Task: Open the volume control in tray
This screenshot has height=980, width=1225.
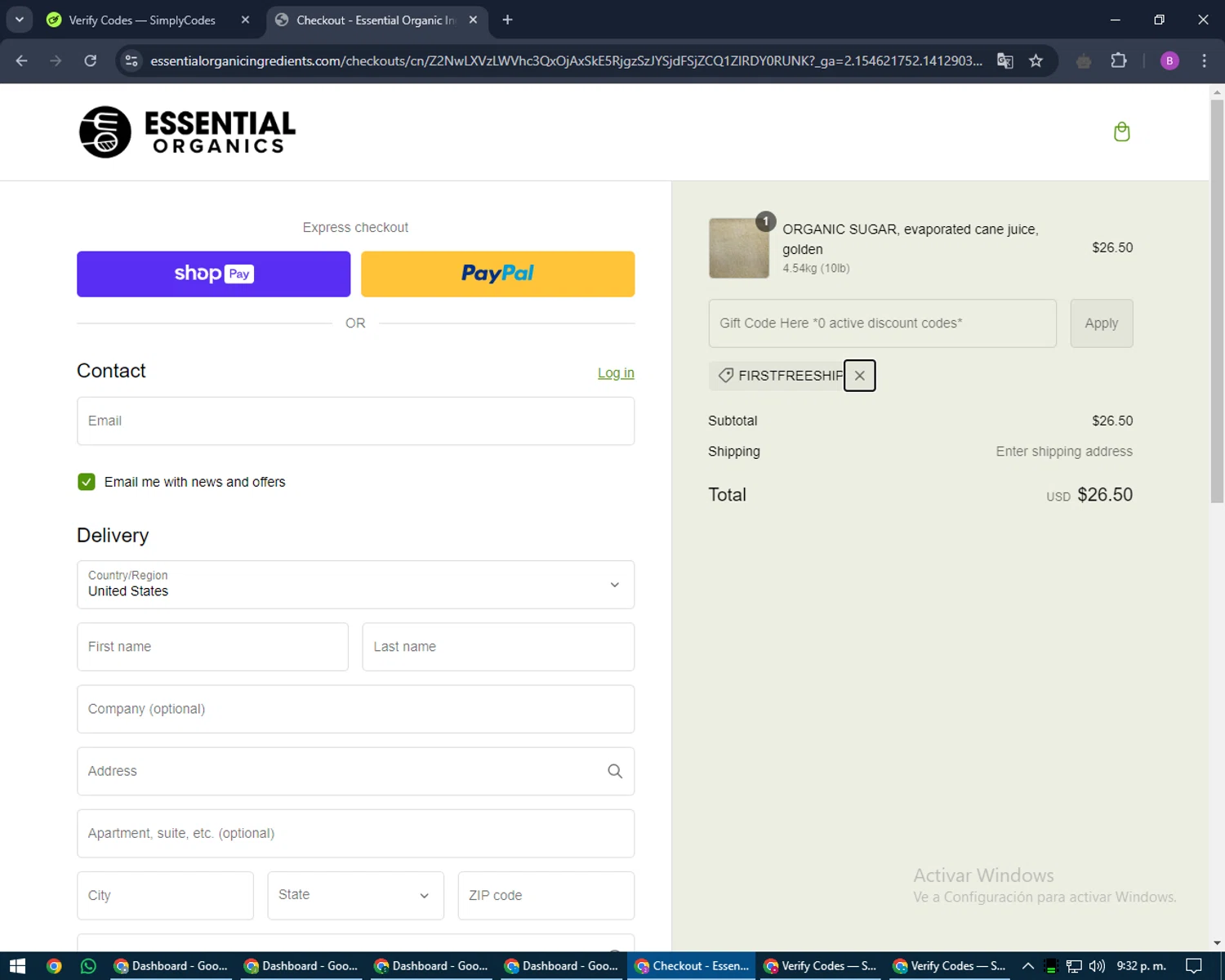Action: (1097, 966)
